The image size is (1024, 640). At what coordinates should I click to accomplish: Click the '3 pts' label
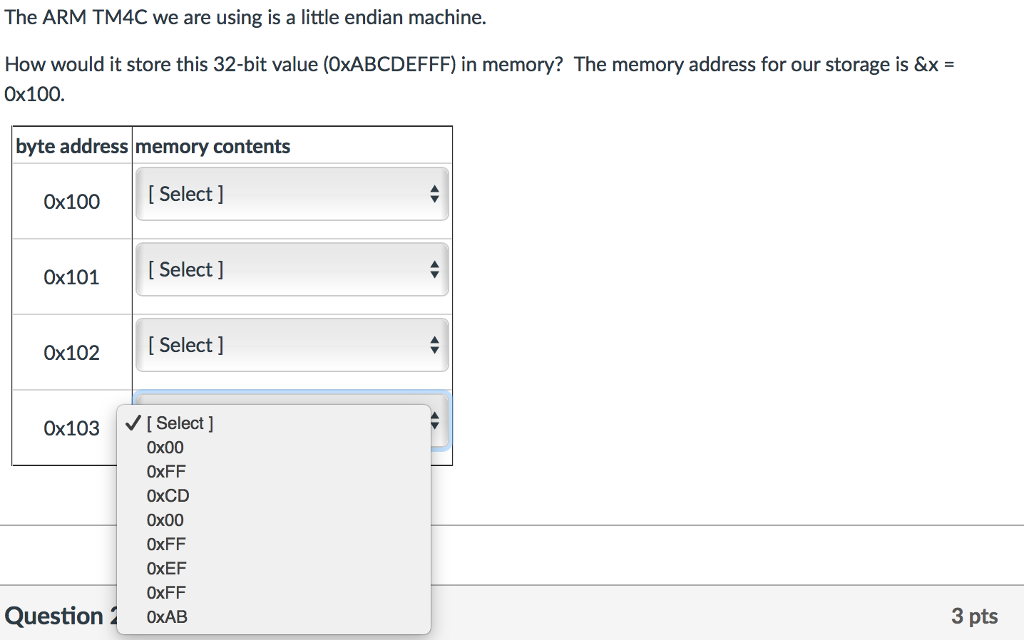click(974, 616)
